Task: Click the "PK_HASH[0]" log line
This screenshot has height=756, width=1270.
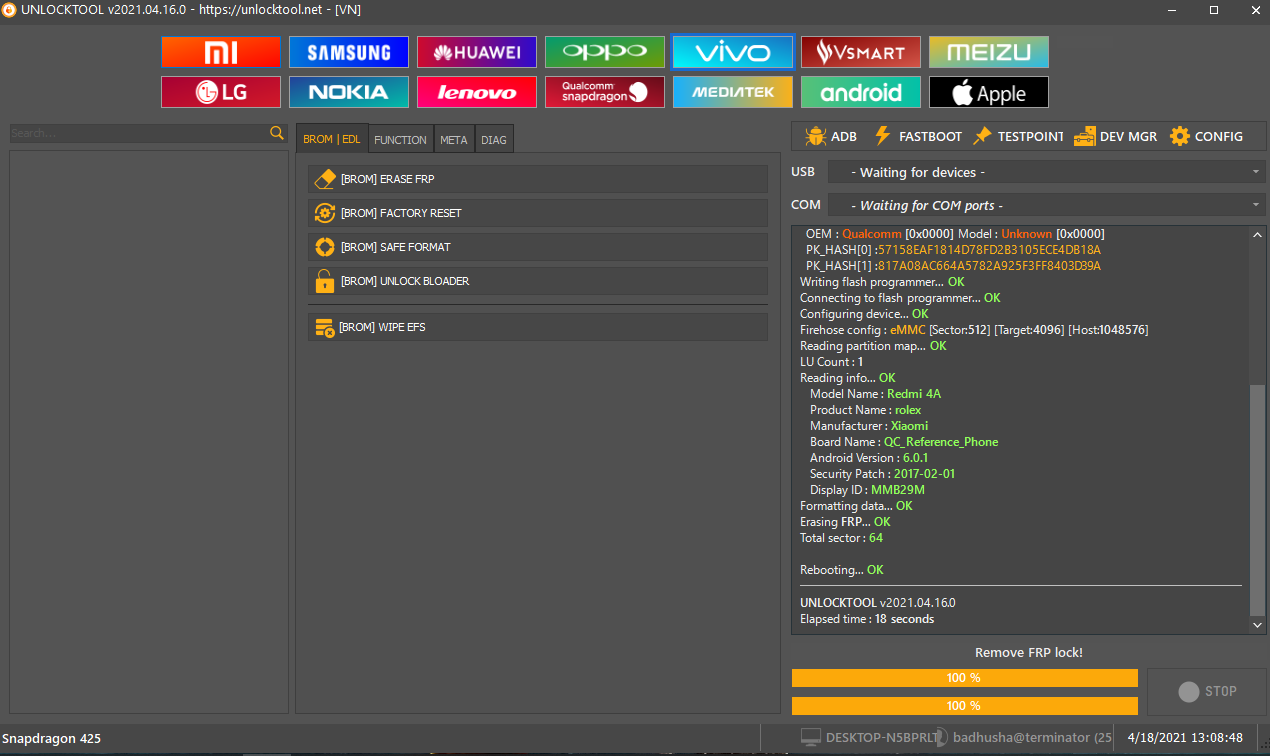Action: [x=953, y=250]
